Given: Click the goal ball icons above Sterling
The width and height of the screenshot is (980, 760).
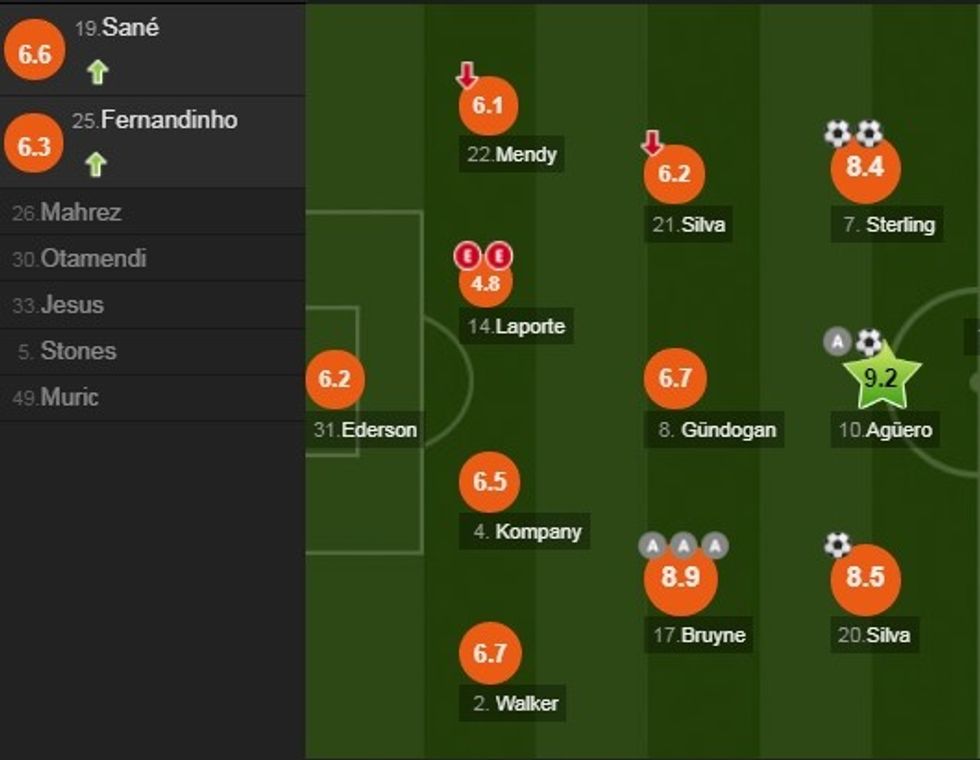Looking at the screenshot, I should 853,133.
